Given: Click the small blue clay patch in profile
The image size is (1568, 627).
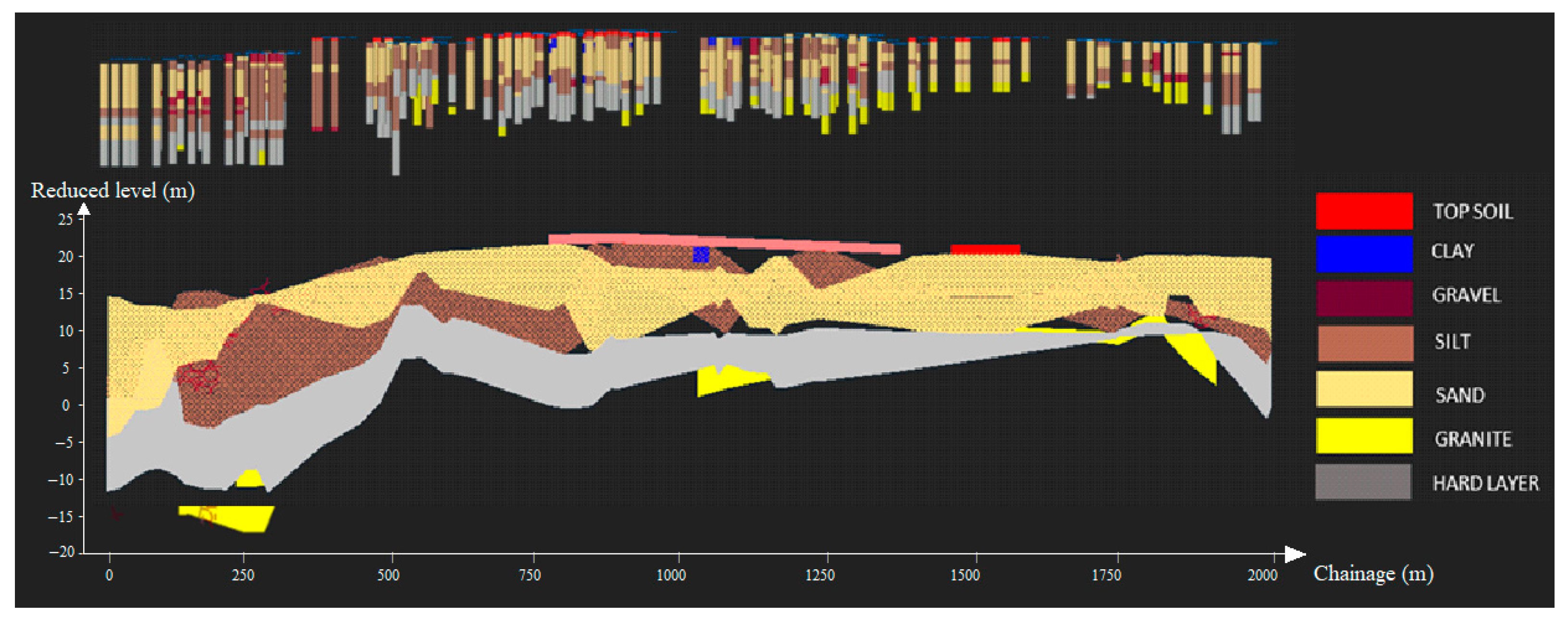Looking at the screenshot, I should (x=701, y=254).
